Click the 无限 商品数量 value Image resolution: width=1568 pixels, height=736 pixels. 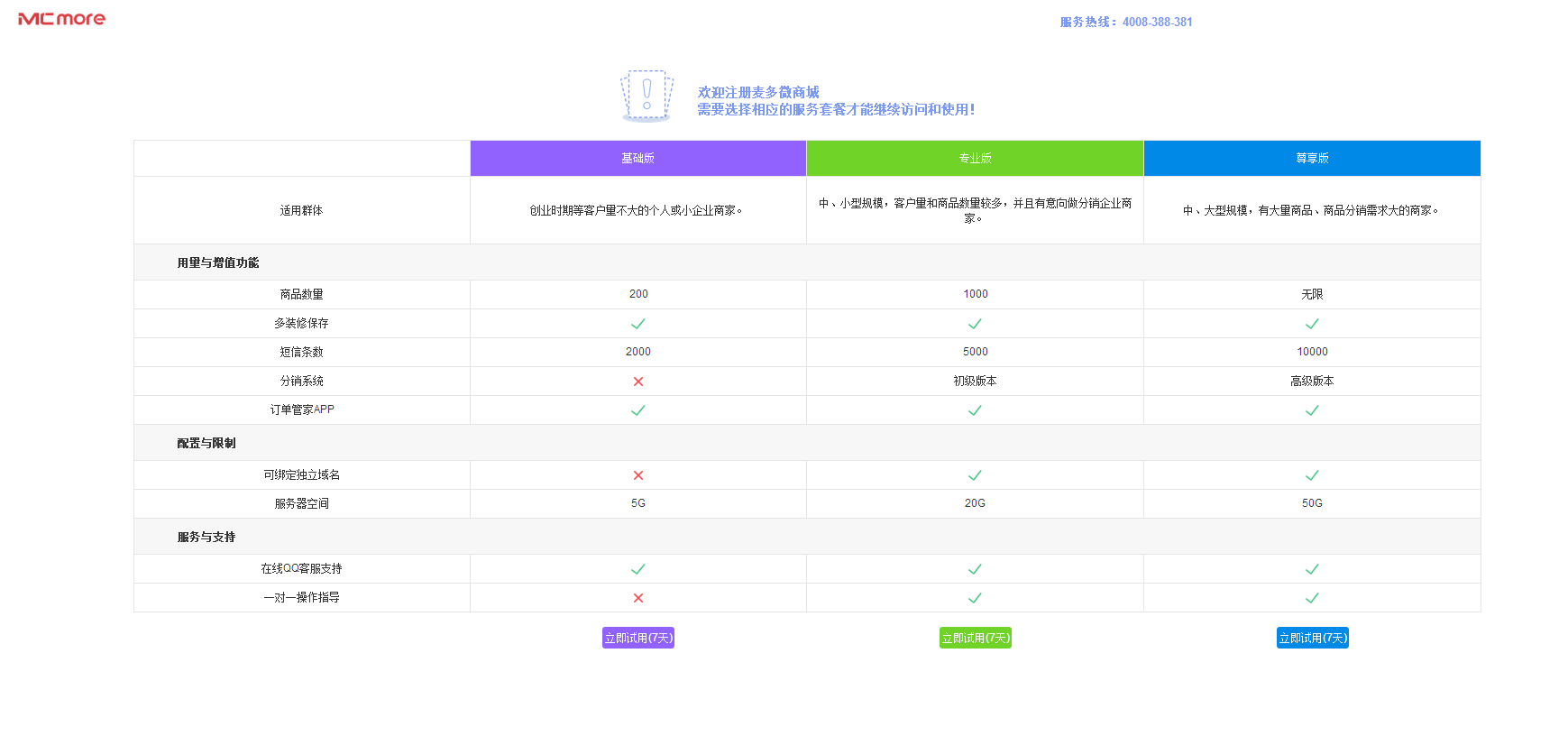coord(1312,294)
